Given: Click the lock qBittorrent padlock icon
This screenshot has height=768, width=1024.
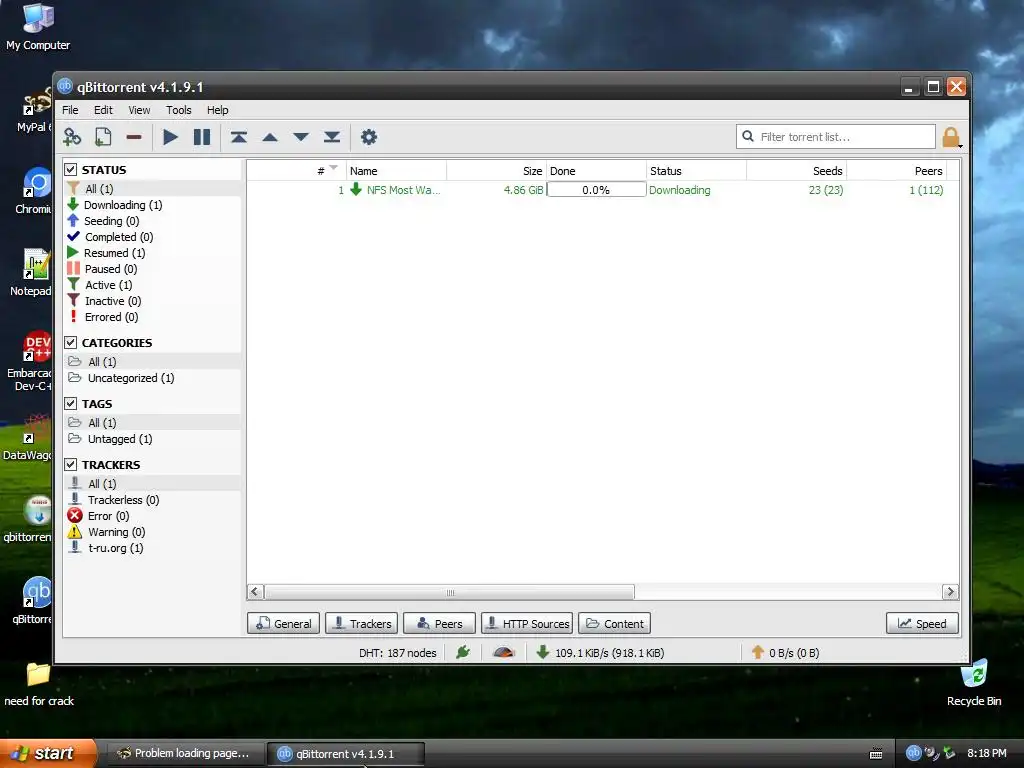Looking at the screenshot, I should (951, 137).
